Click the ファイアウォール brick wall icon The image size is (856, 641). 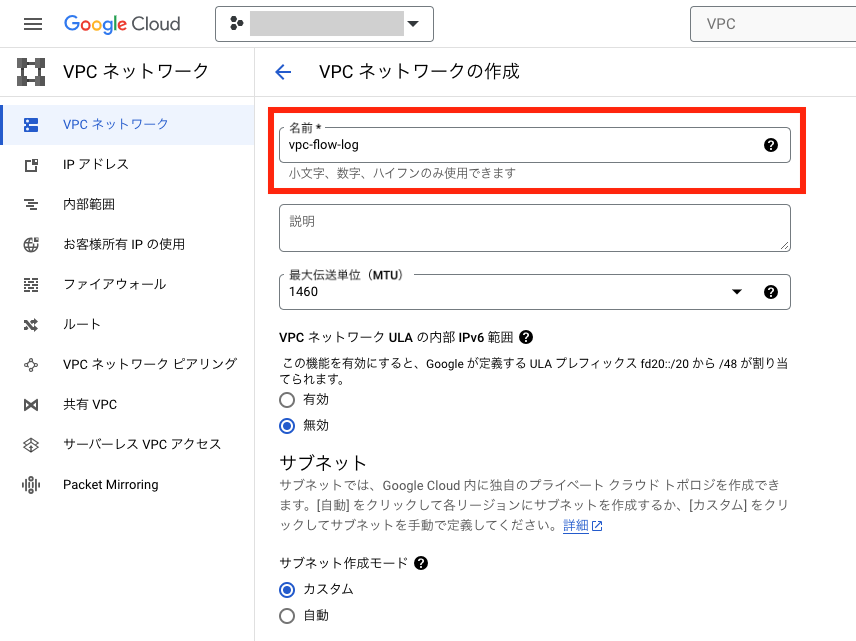31,285
